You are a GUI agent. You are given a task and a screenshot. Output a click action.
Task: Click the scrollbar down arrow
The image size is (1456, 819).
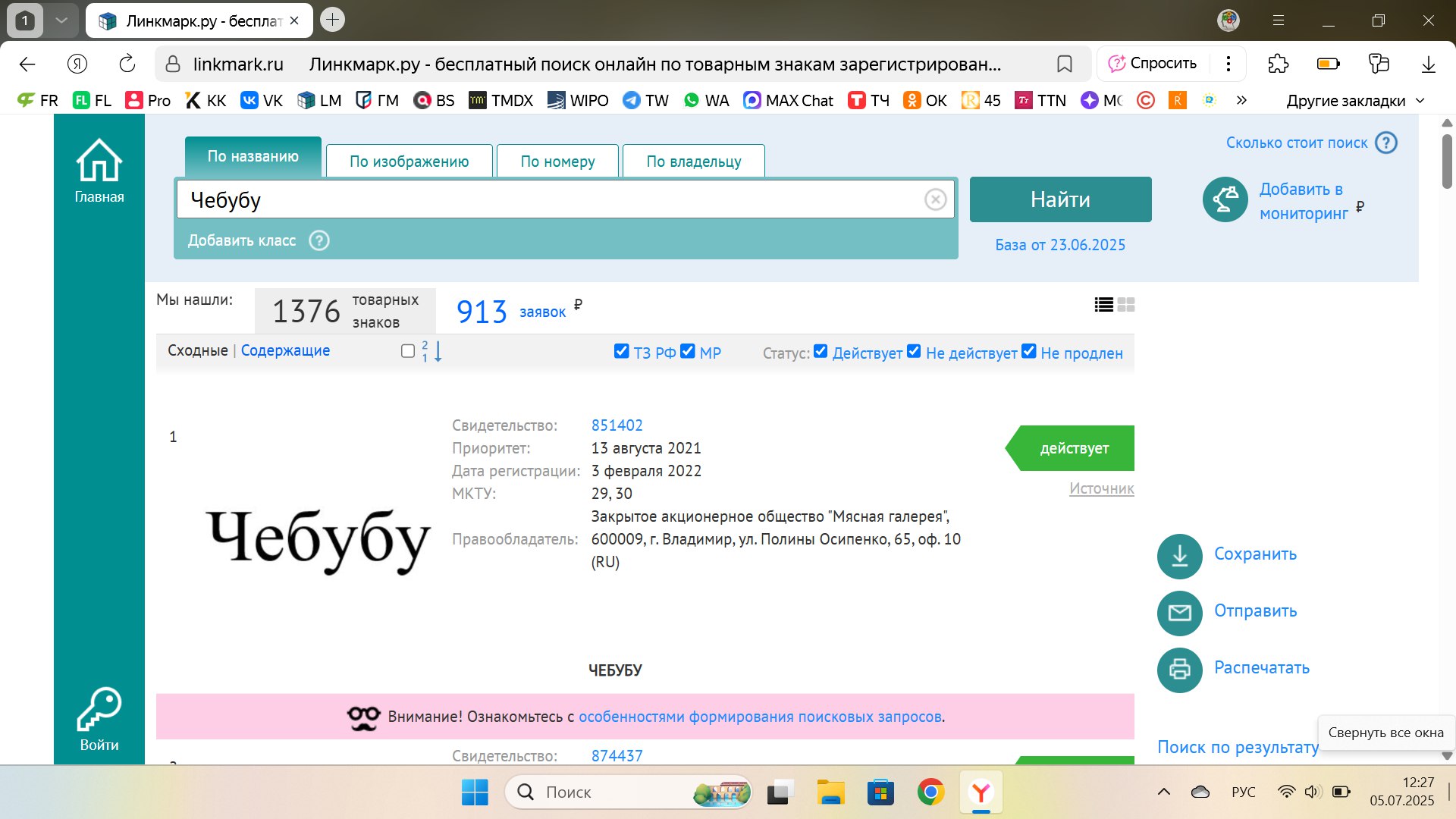[x=1447, y=755]
